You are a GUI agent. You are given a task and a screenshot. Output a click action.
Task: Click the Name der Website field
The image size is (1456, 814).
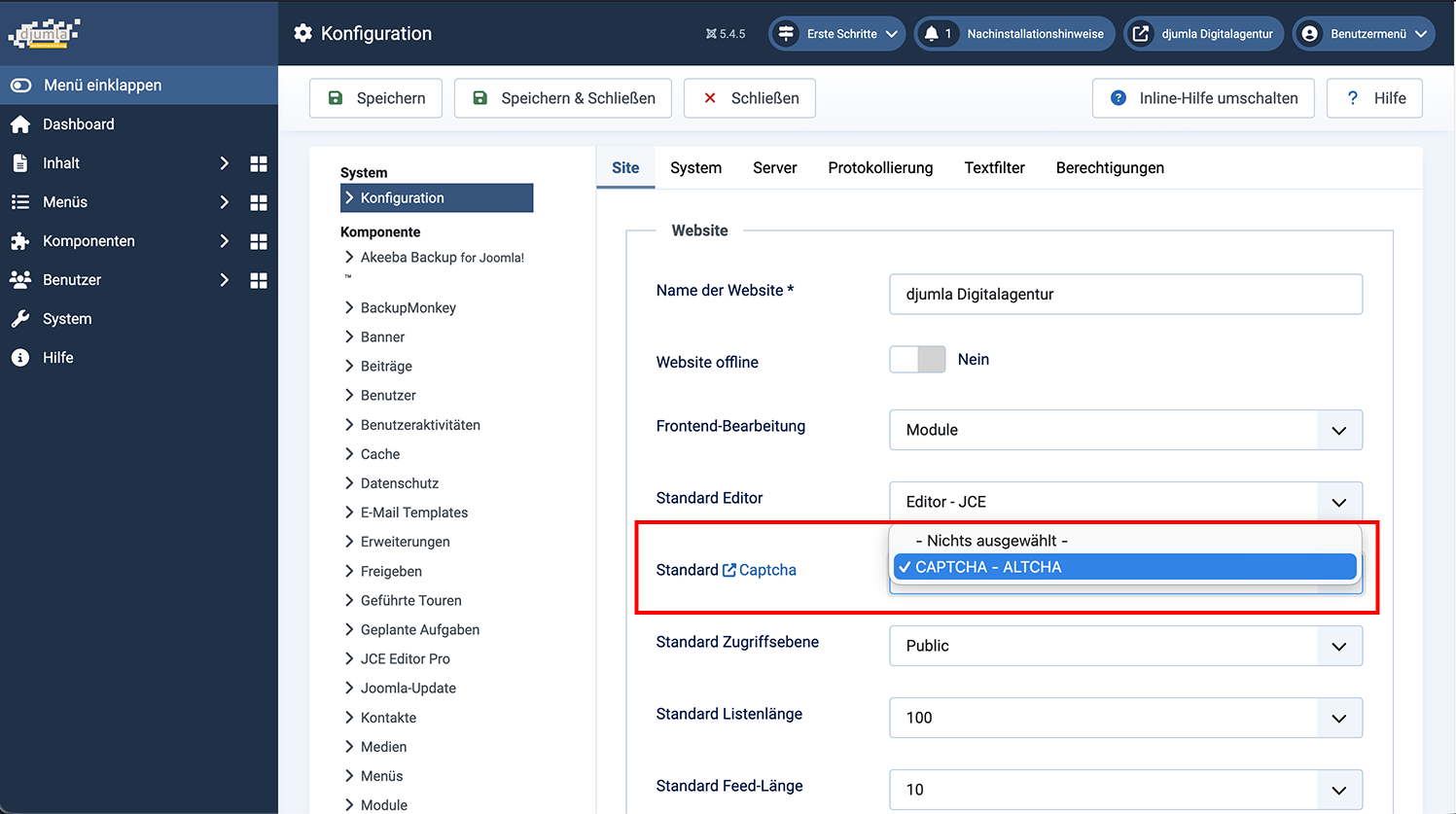click(x=1125, y=295)
